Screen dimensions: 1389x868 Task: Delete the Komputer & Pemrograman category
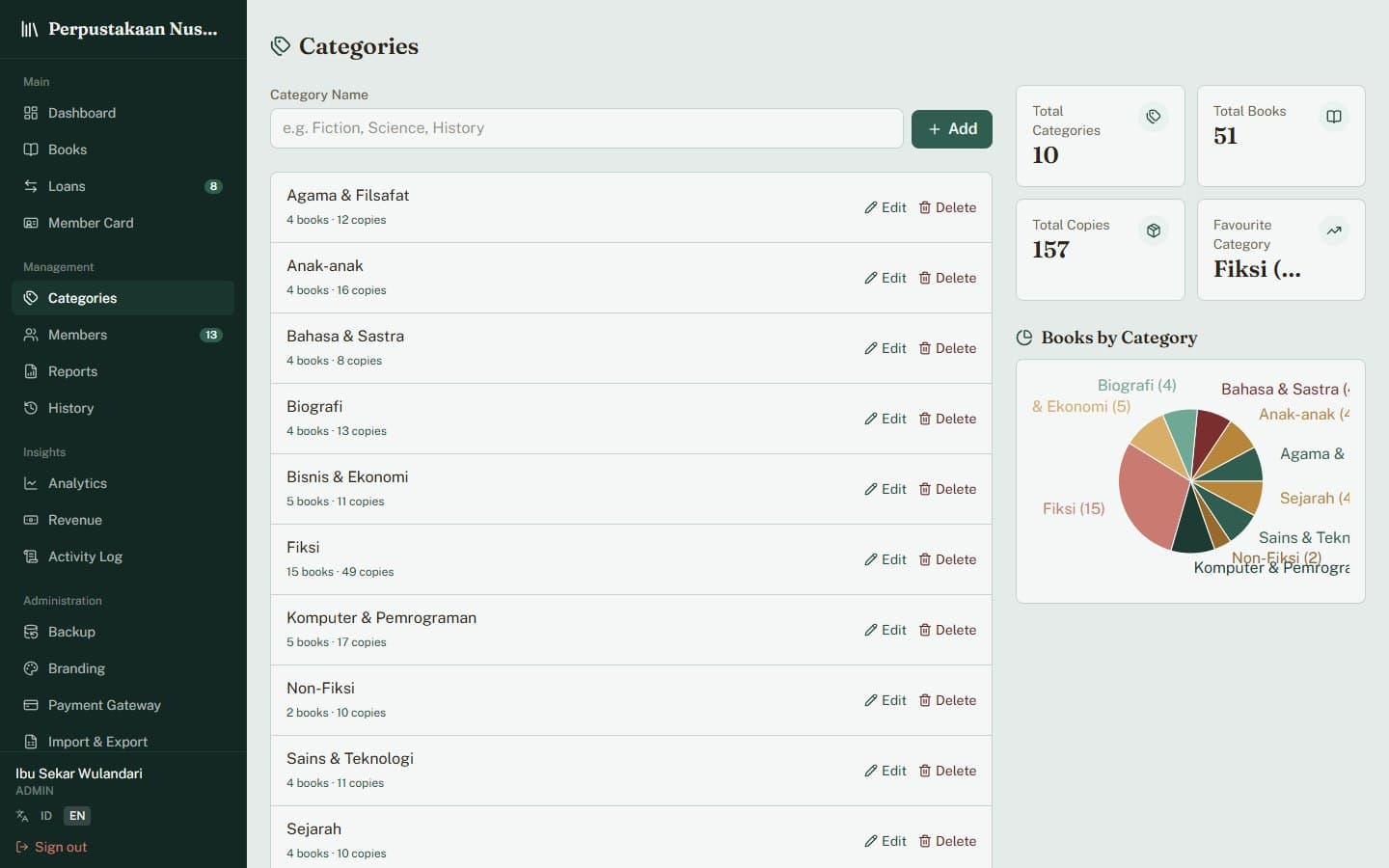(x=947, y=630)
